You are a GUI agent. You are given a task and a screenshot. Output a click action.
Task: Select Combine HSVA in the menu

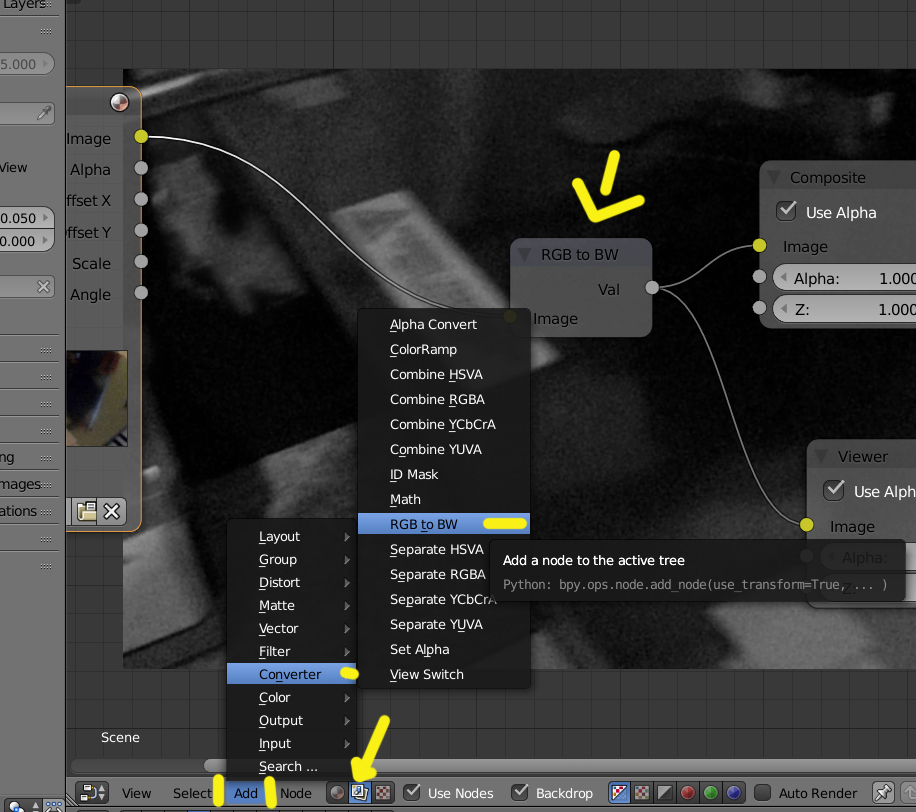tap(443, 374)
